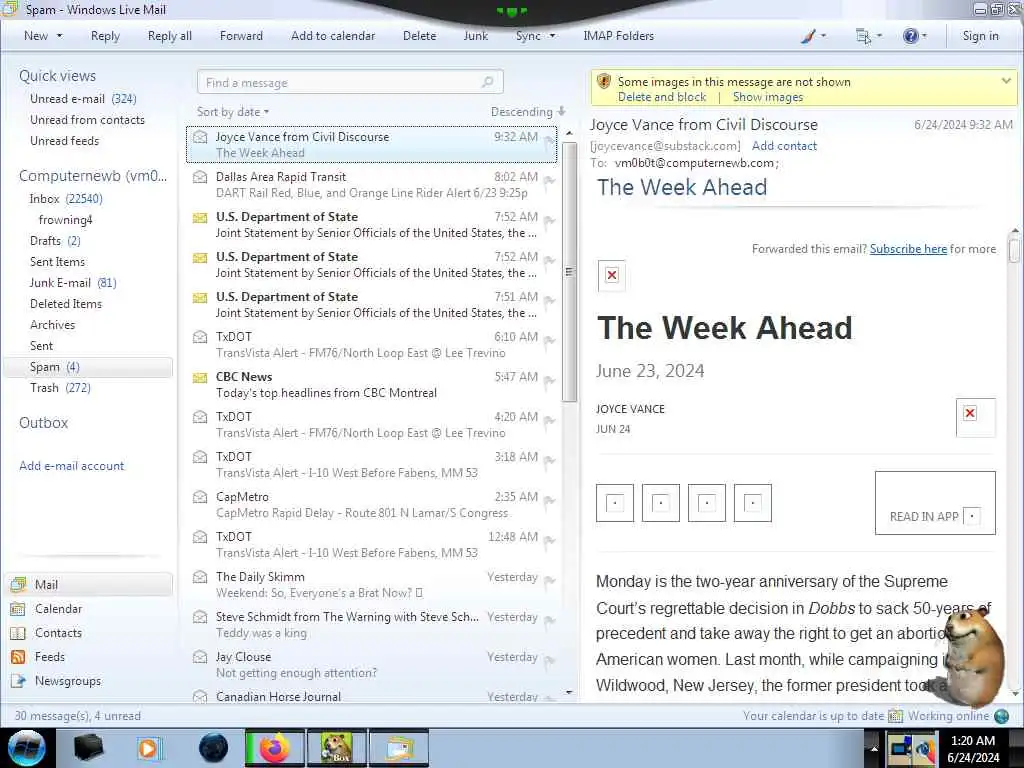Open the blue Help question icon
1024x768 pixels.
click(x=910, y=36)
